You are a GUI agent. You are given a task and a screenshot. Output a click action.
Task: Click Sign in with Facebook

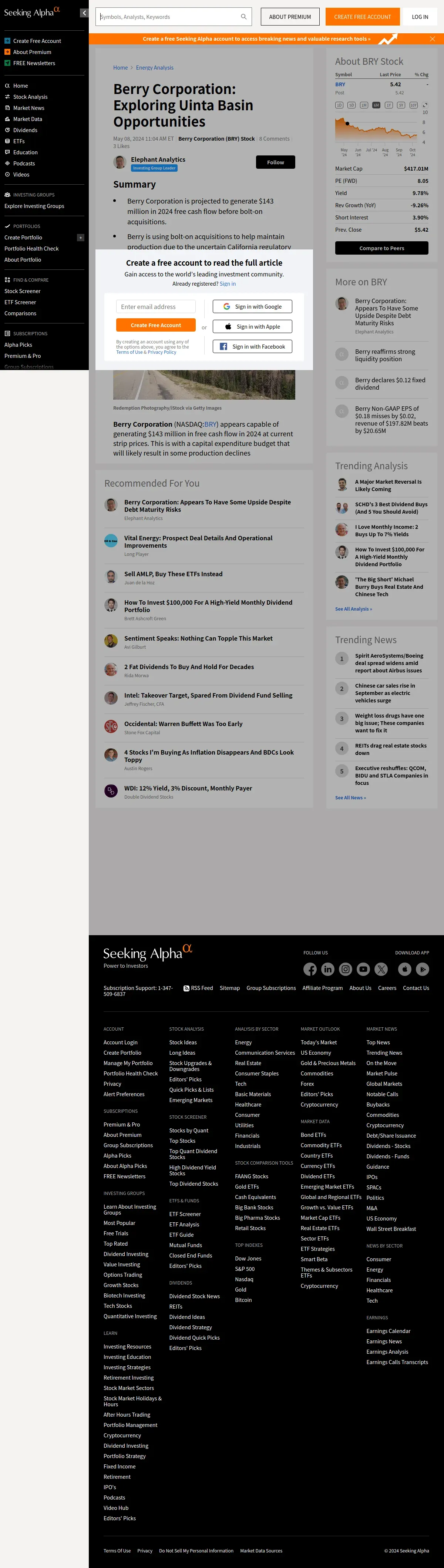tap(252, 346)
